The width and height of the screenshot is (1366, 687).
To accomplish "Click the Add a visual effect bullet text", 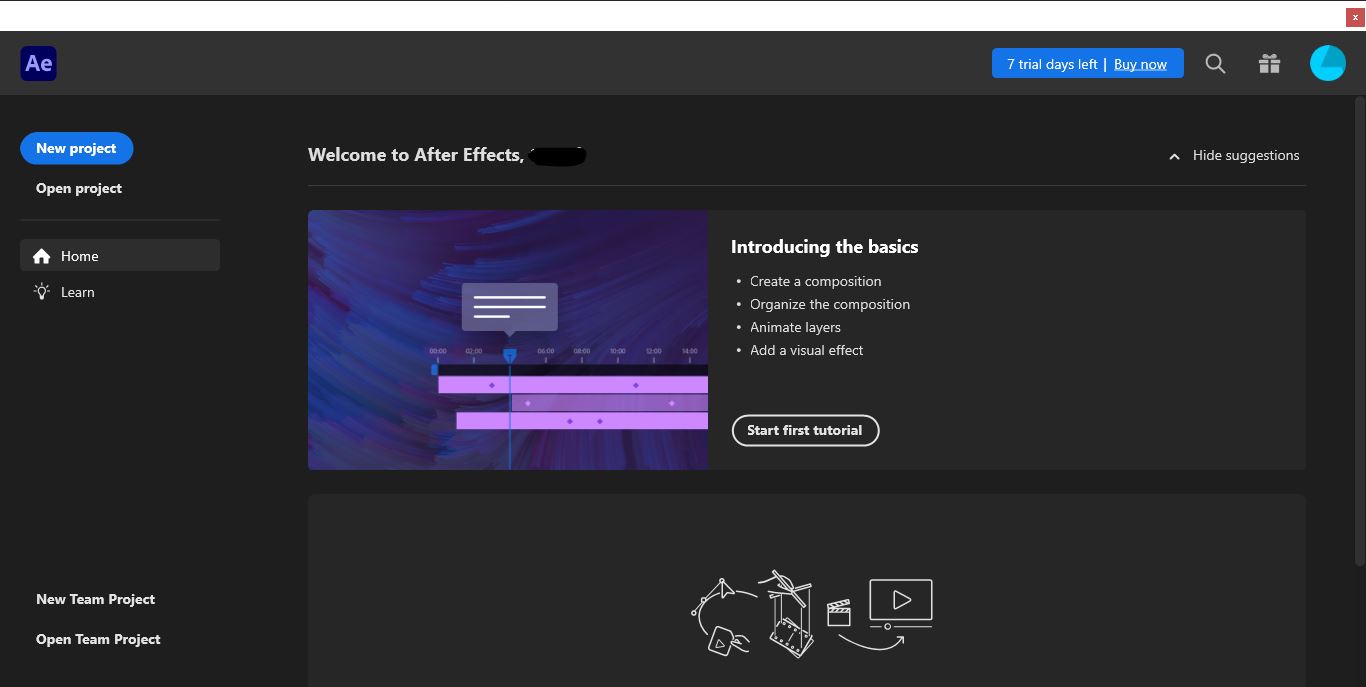I will (x=807, y=350).
